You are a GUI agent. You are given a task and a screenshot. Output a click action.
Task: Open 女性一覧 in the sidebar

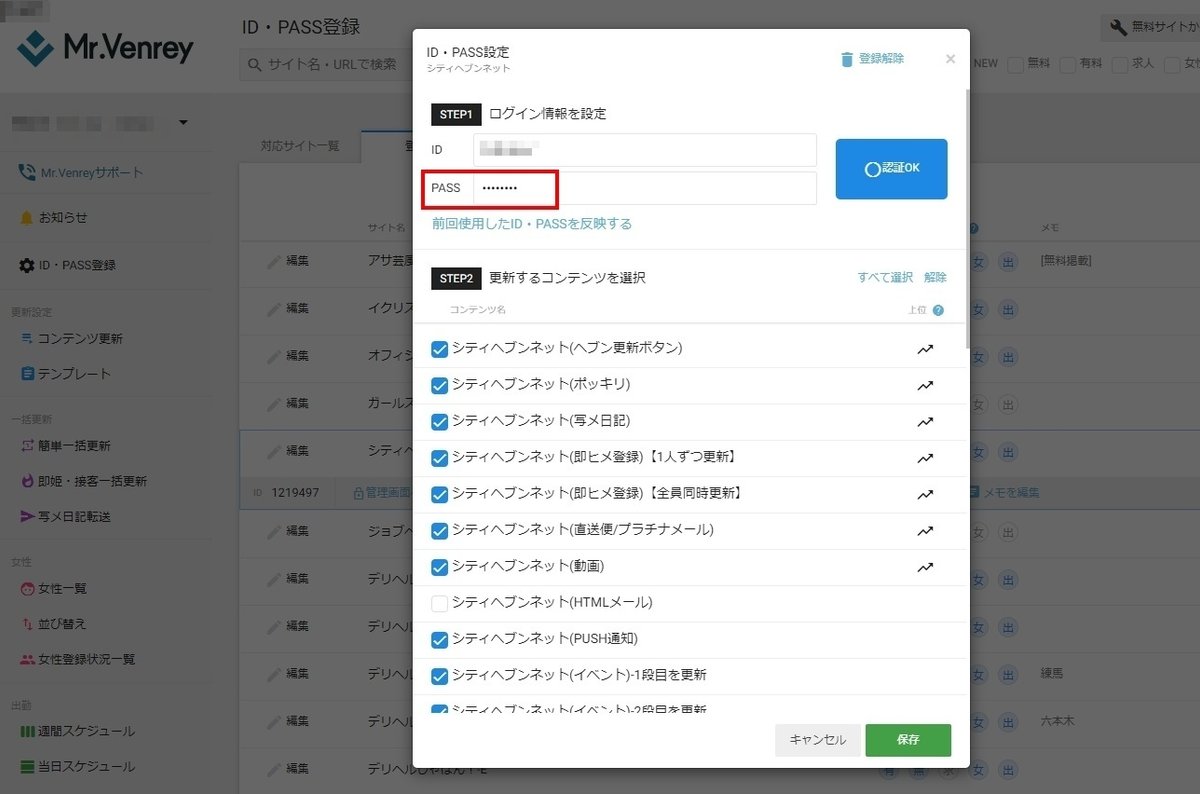pos(54,588)
